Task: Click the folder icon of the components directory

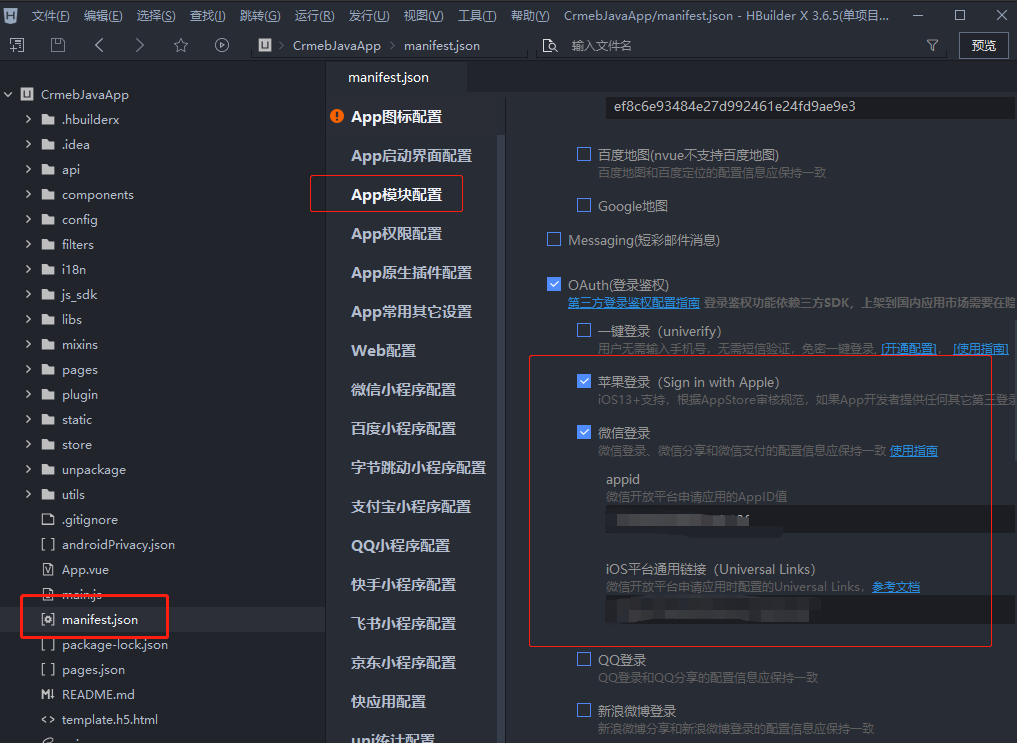Action: pyautogui.click(x=48, y=195)
